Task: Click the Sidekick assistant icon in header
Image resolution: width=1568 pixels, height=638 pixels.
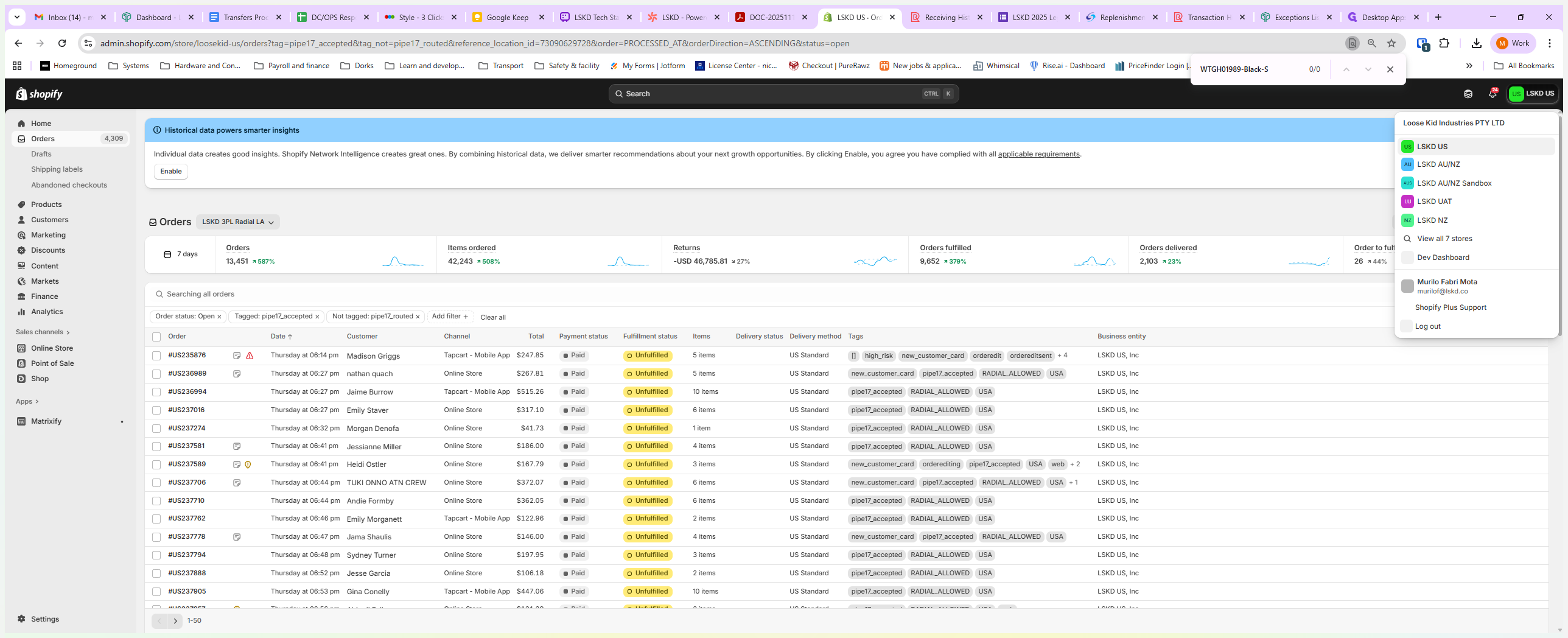Action: [x=1468, y=94]
